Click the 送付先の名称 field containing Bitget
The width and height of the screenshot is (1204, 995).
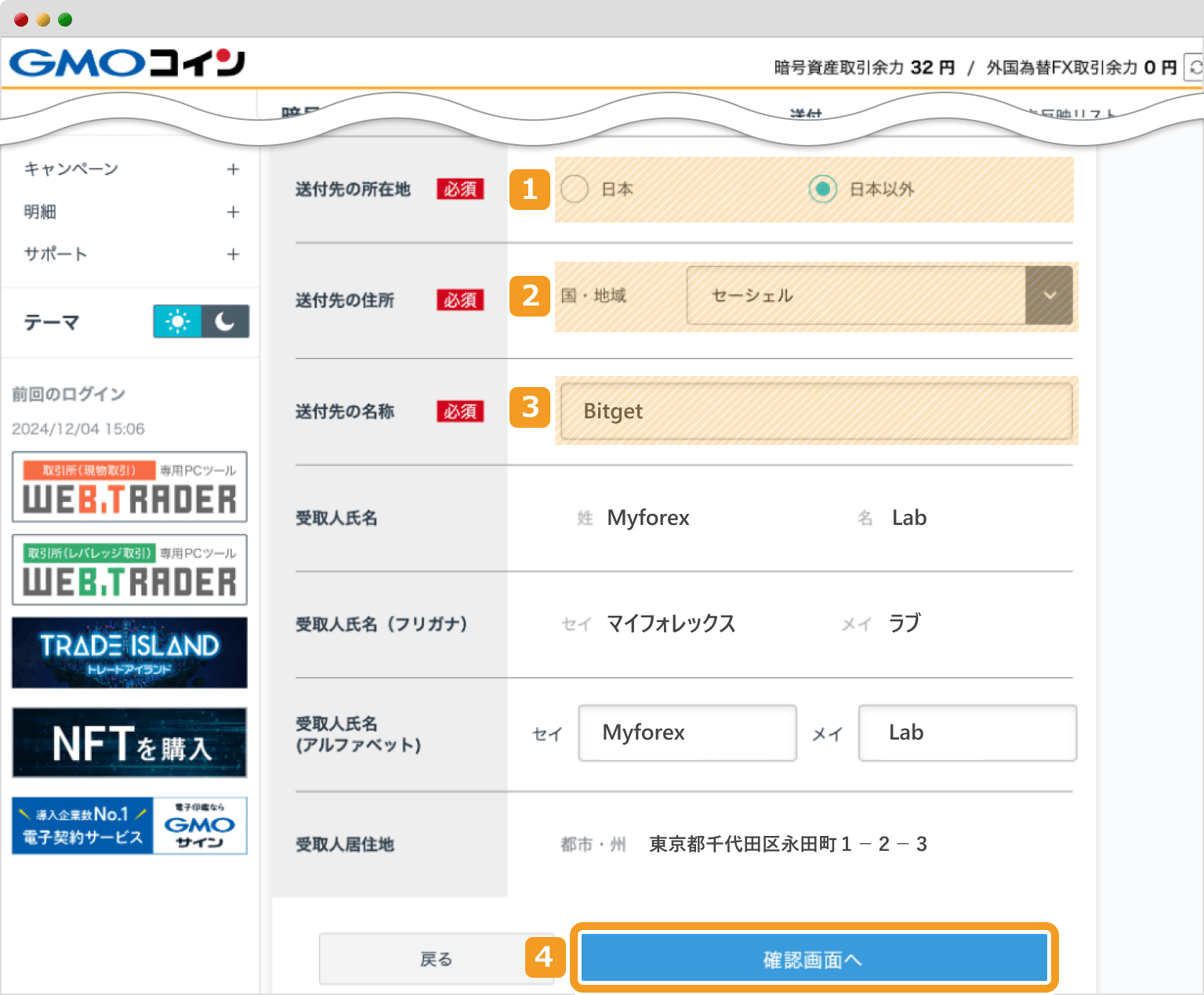point(815,411)
